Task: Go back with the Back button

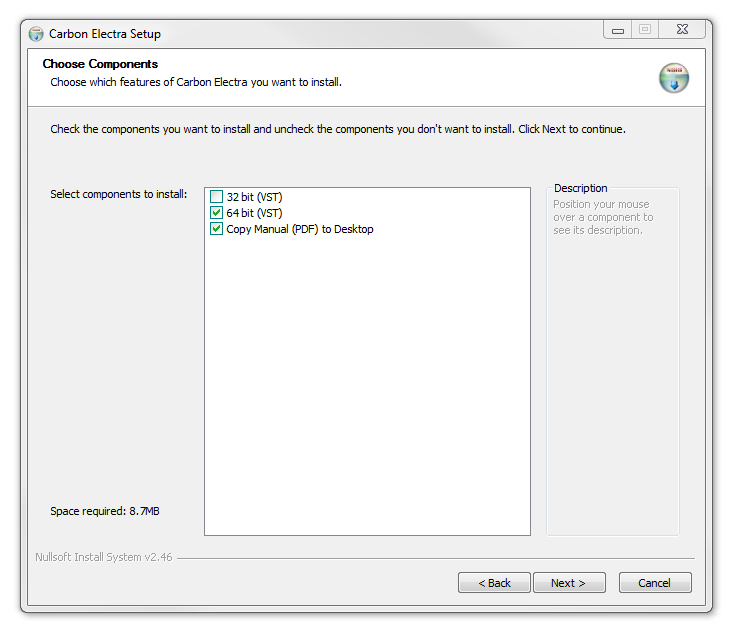Action: coord(494,583)
